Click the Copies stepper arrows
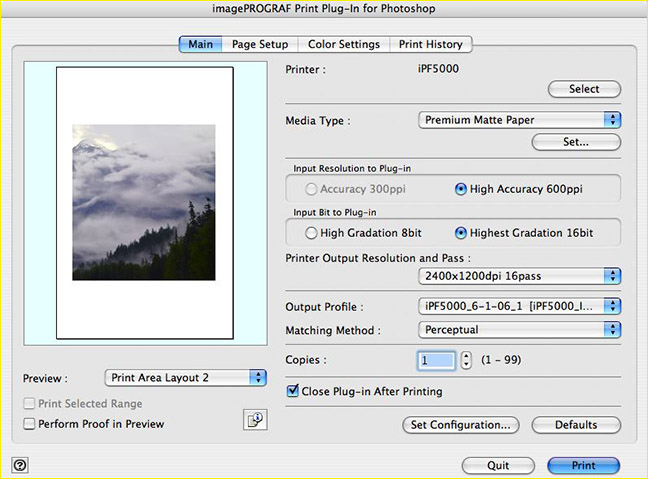The width and height of the screenshot is (648, 479). coord(466,360)
